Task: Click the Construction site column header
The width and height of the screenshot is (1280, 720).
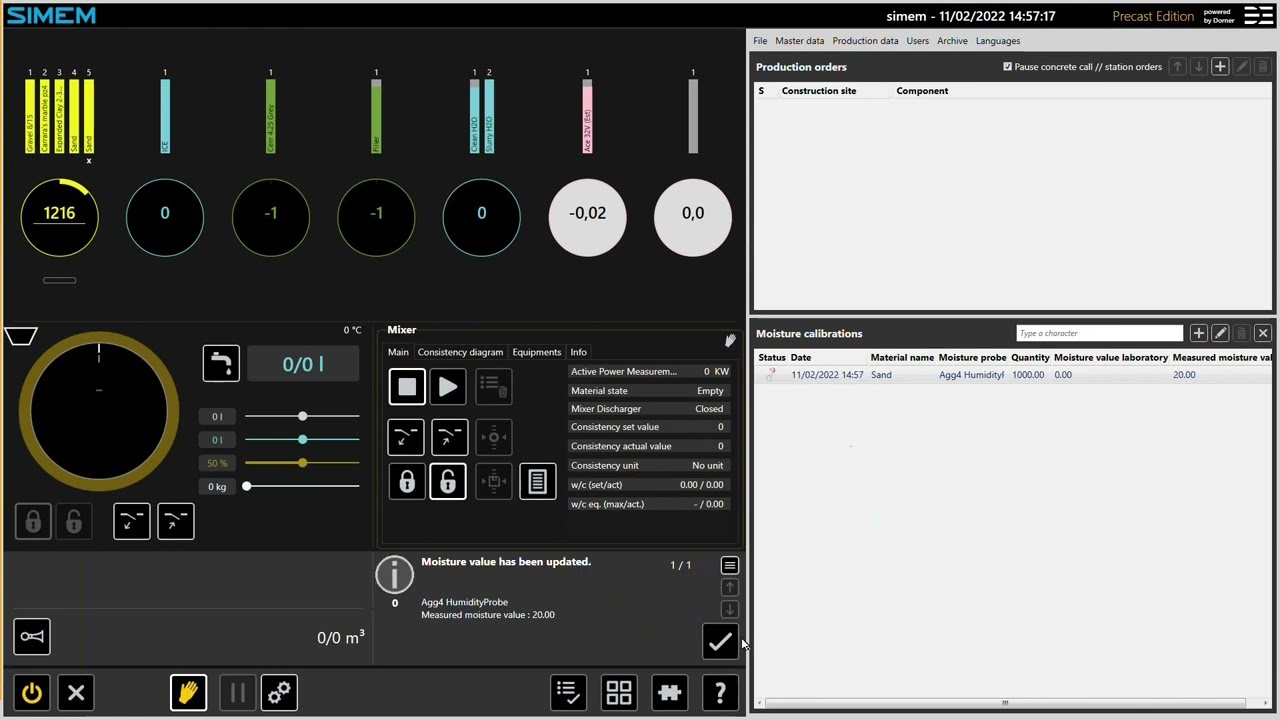Action: tap(819, 91)
